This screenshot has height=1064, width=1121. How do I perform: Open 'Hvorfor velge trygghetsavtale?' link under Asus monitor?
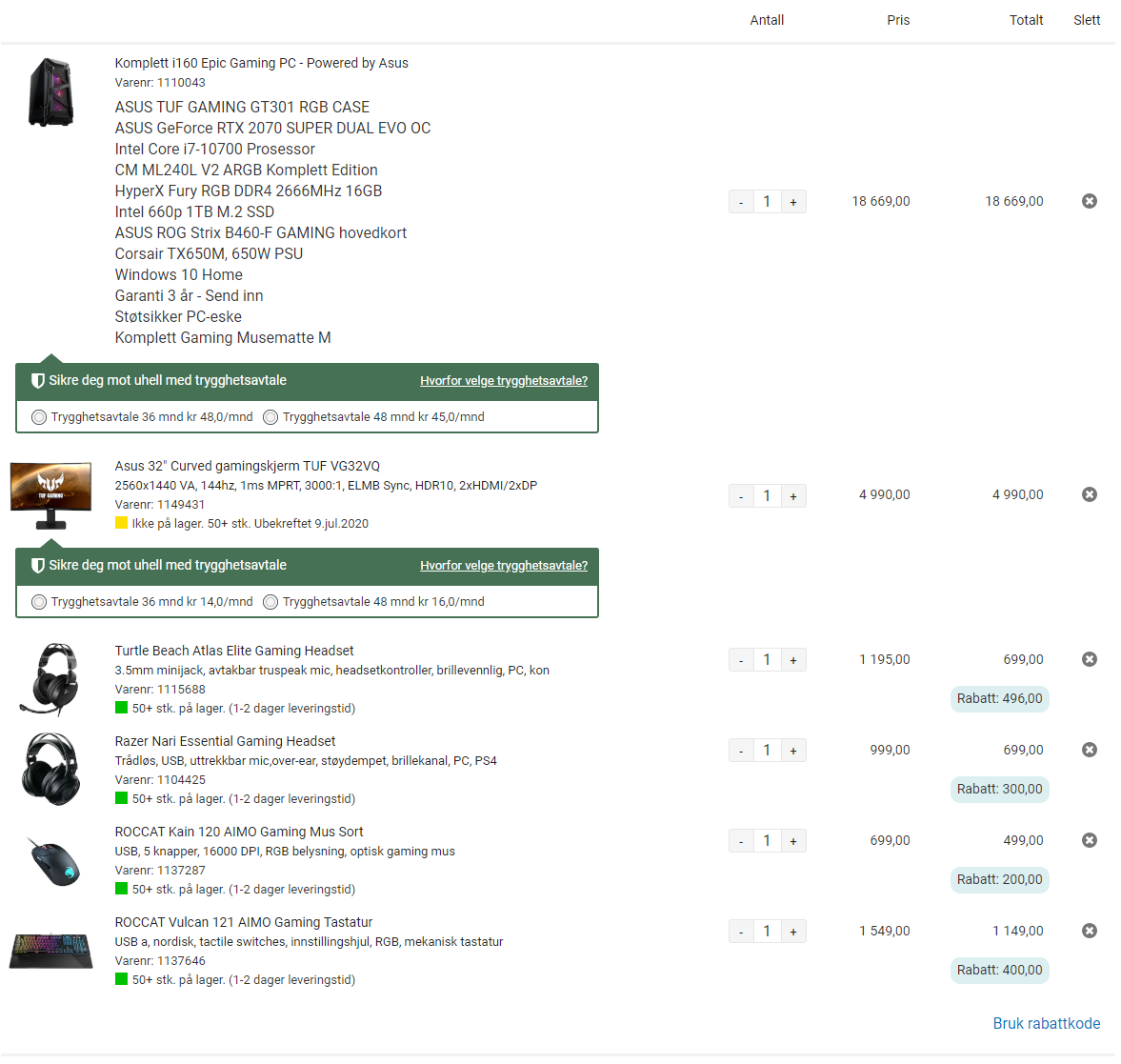click(504, 565)
